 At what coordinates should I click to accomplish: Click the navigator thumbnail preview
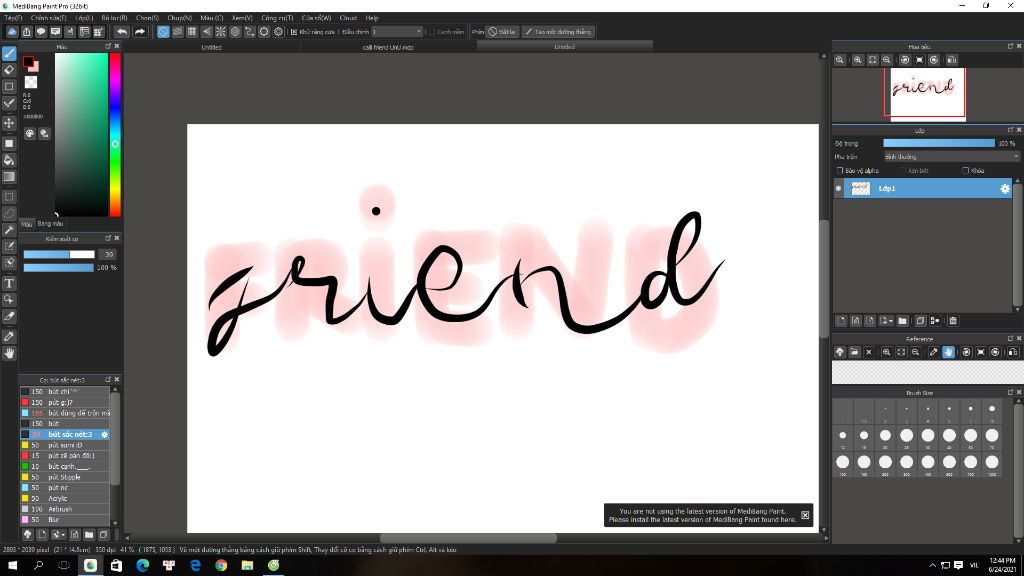click(928, 94)
